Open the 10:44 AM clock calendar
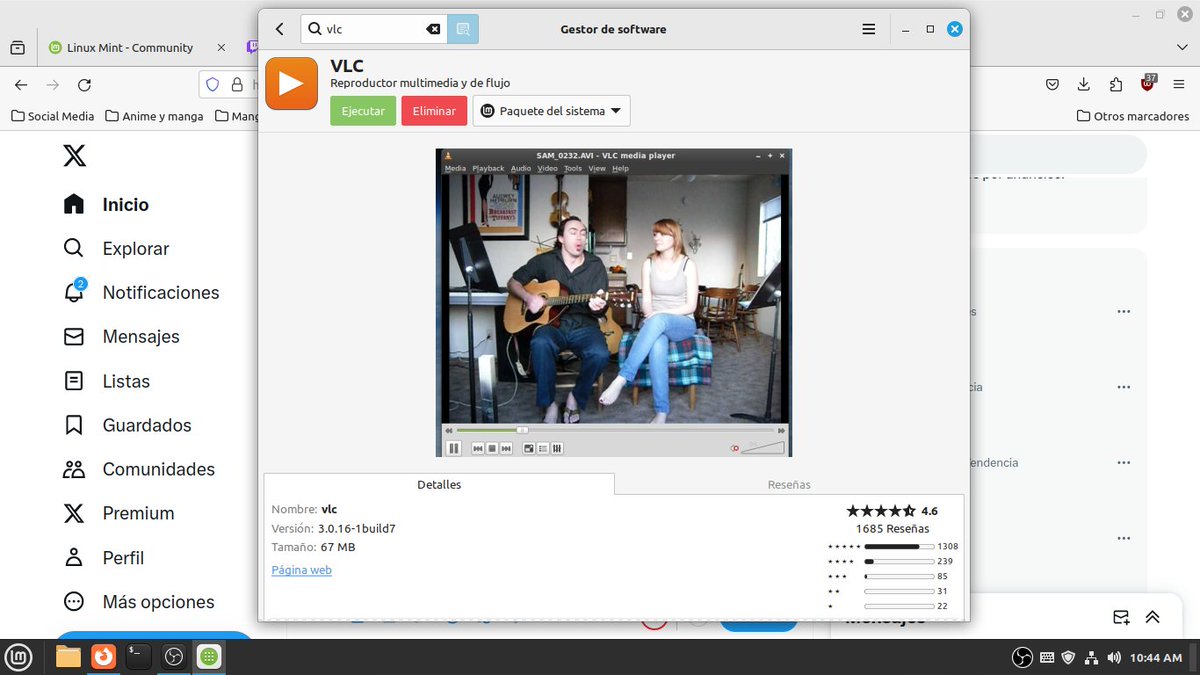 tap(1156, 657)
